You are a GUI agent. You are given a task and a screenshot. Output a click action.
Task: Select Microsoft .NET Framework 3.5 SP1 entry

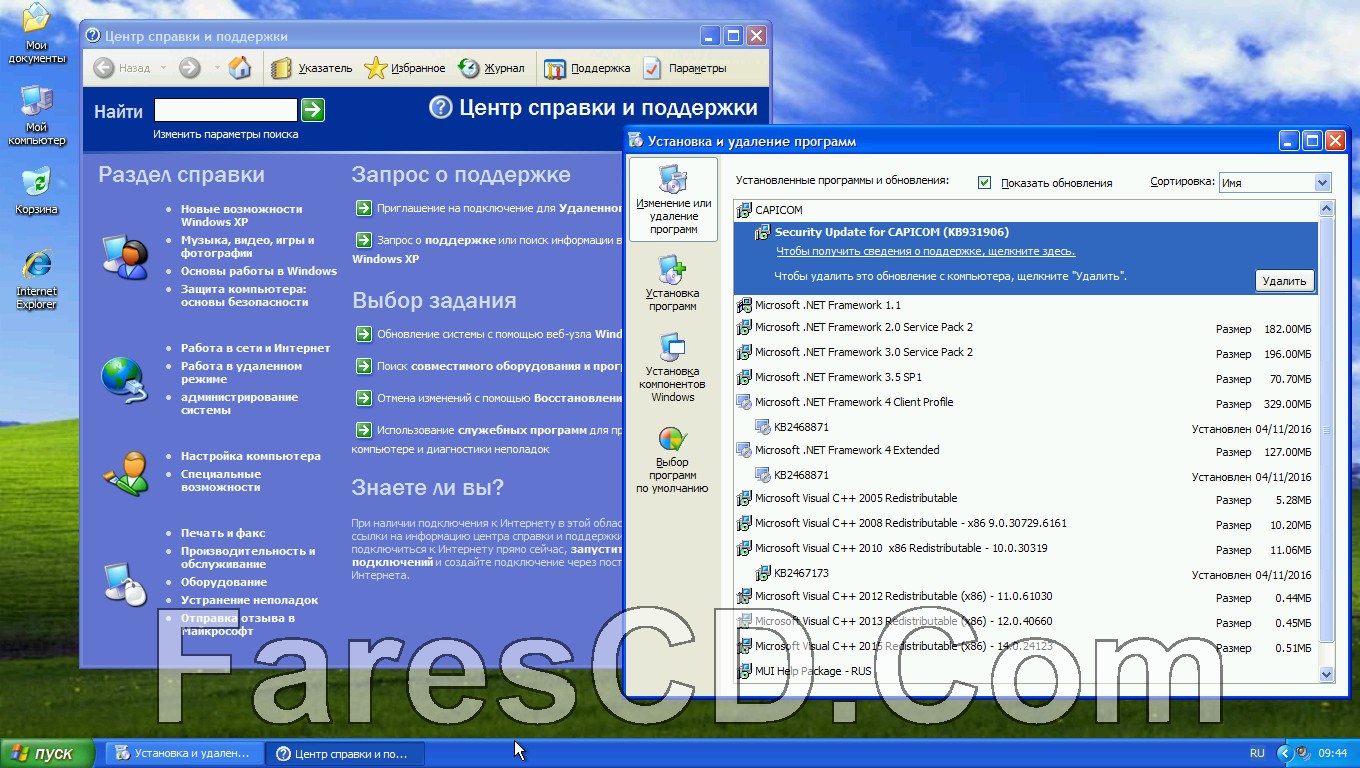click(x=1026, y=378)
